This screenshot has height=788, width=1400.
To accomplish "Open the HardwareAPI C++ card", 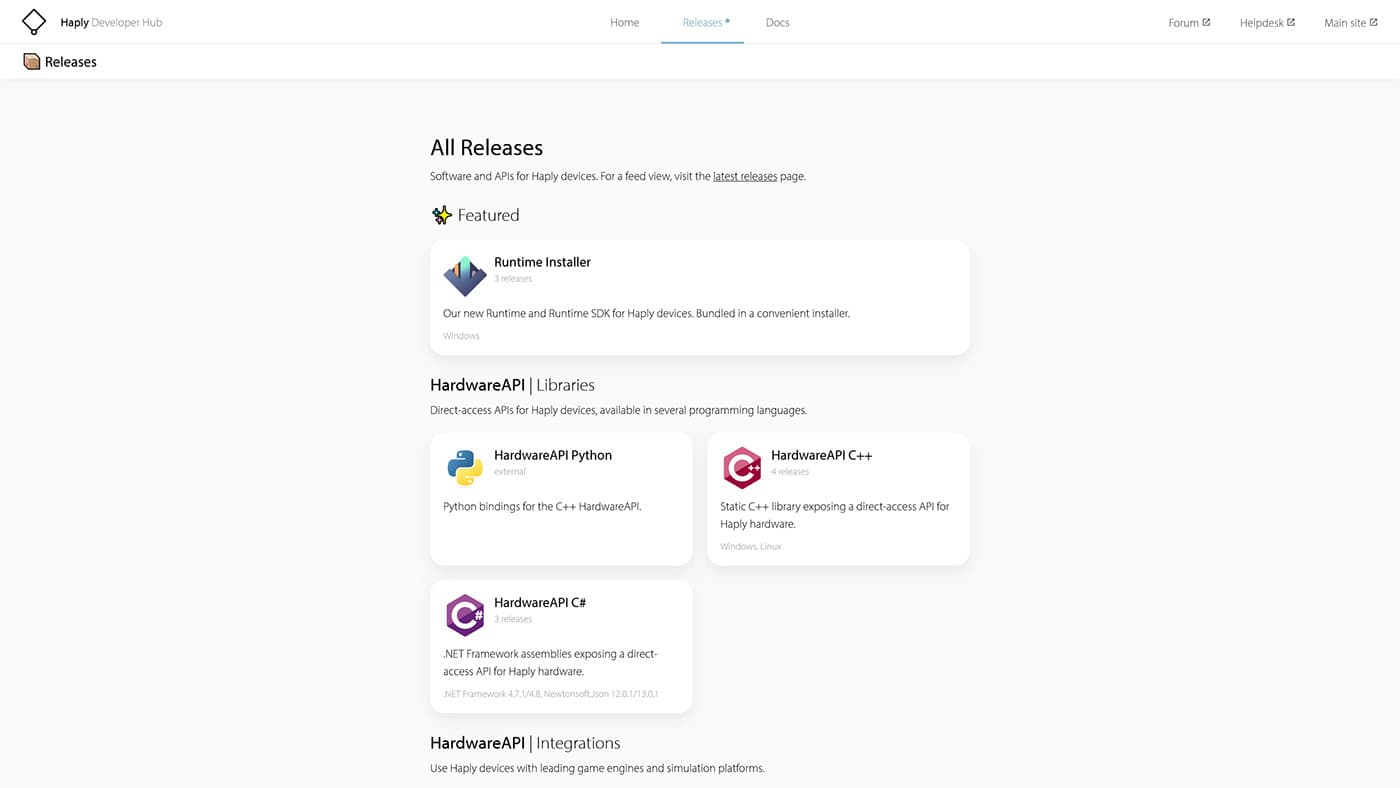I will pos(837,498).
